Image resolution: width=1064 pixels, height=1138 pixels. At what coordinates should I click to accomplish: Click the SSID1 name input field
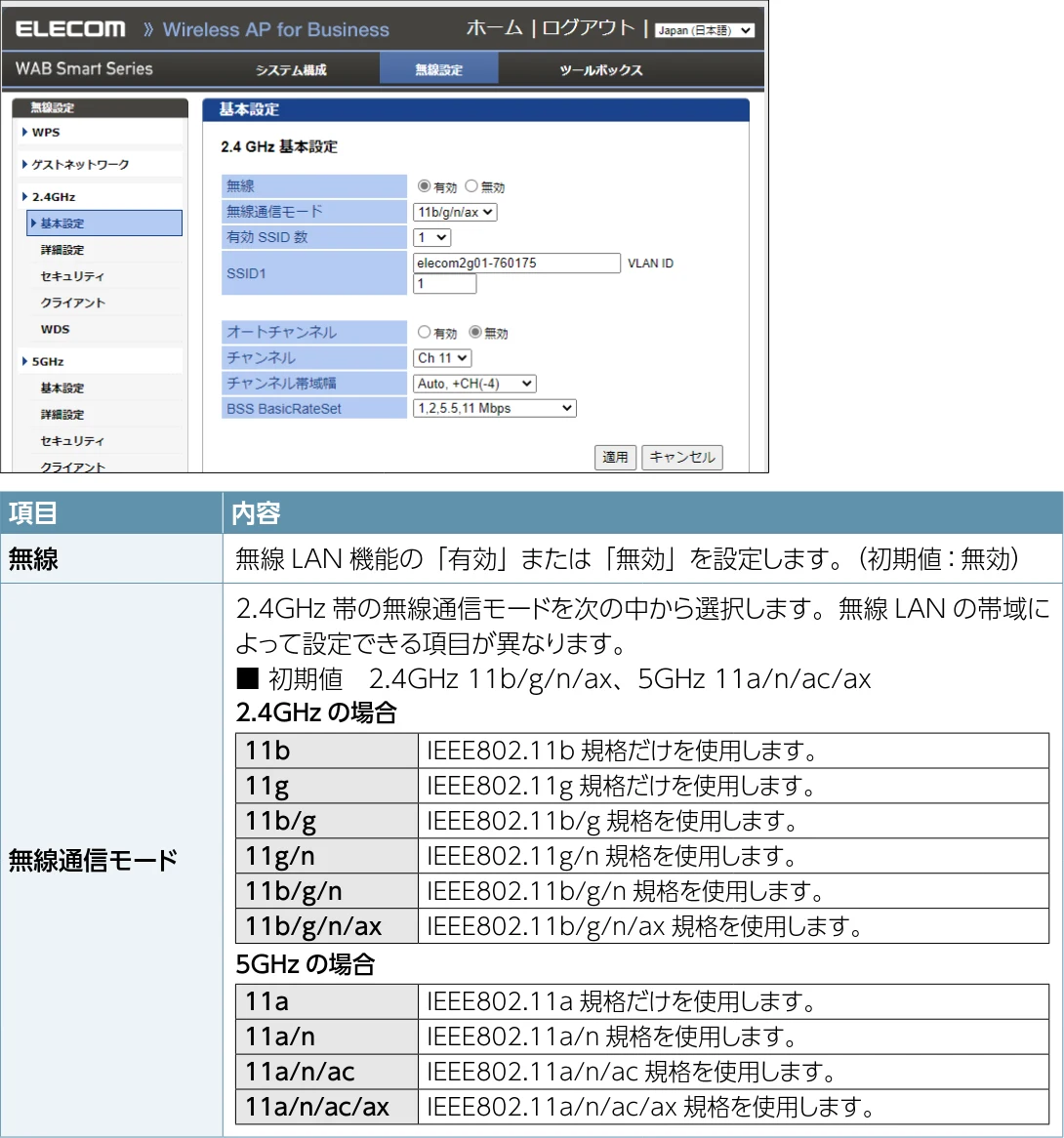516,263
